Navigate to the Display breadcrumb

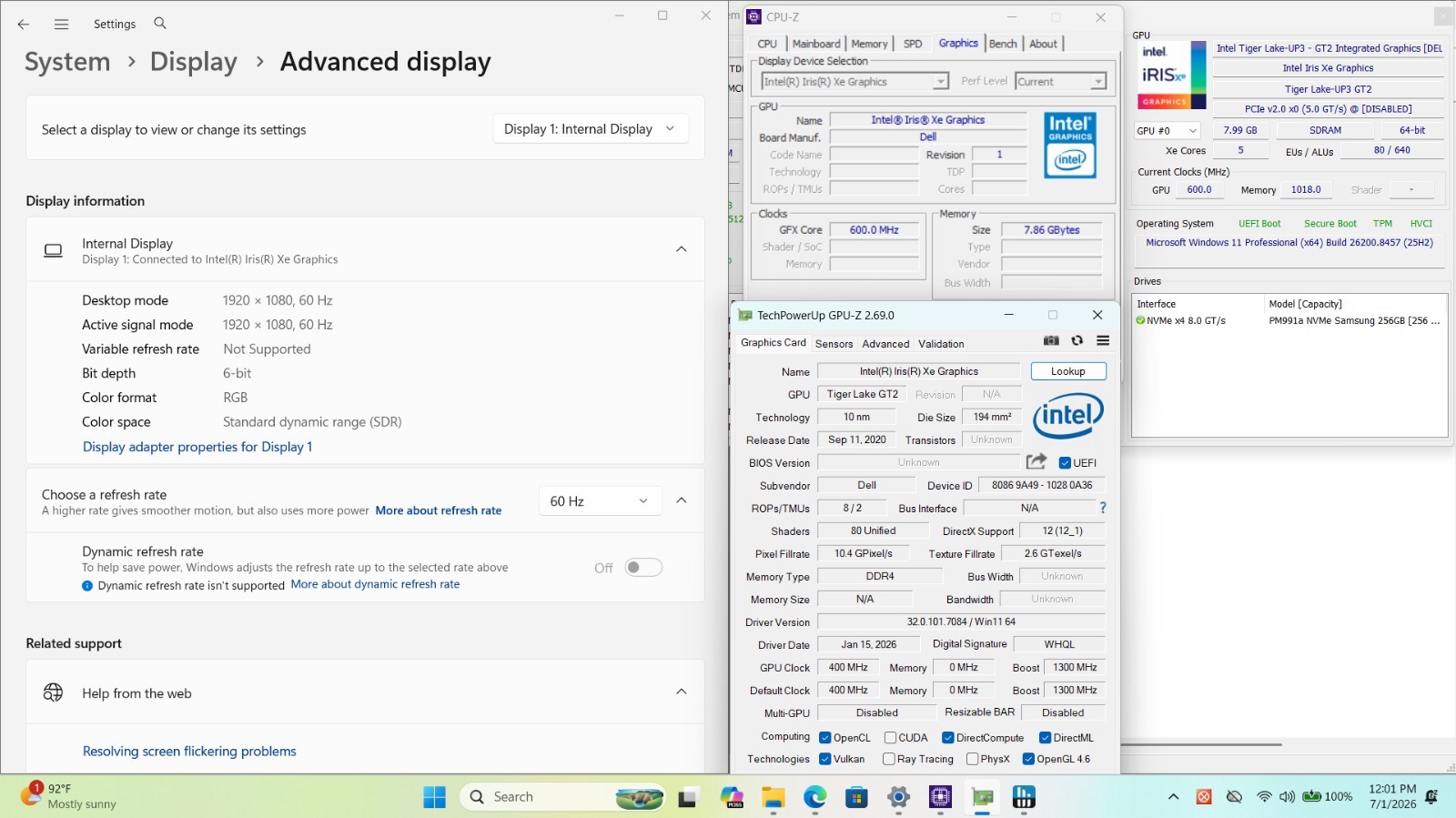point(193,62)
